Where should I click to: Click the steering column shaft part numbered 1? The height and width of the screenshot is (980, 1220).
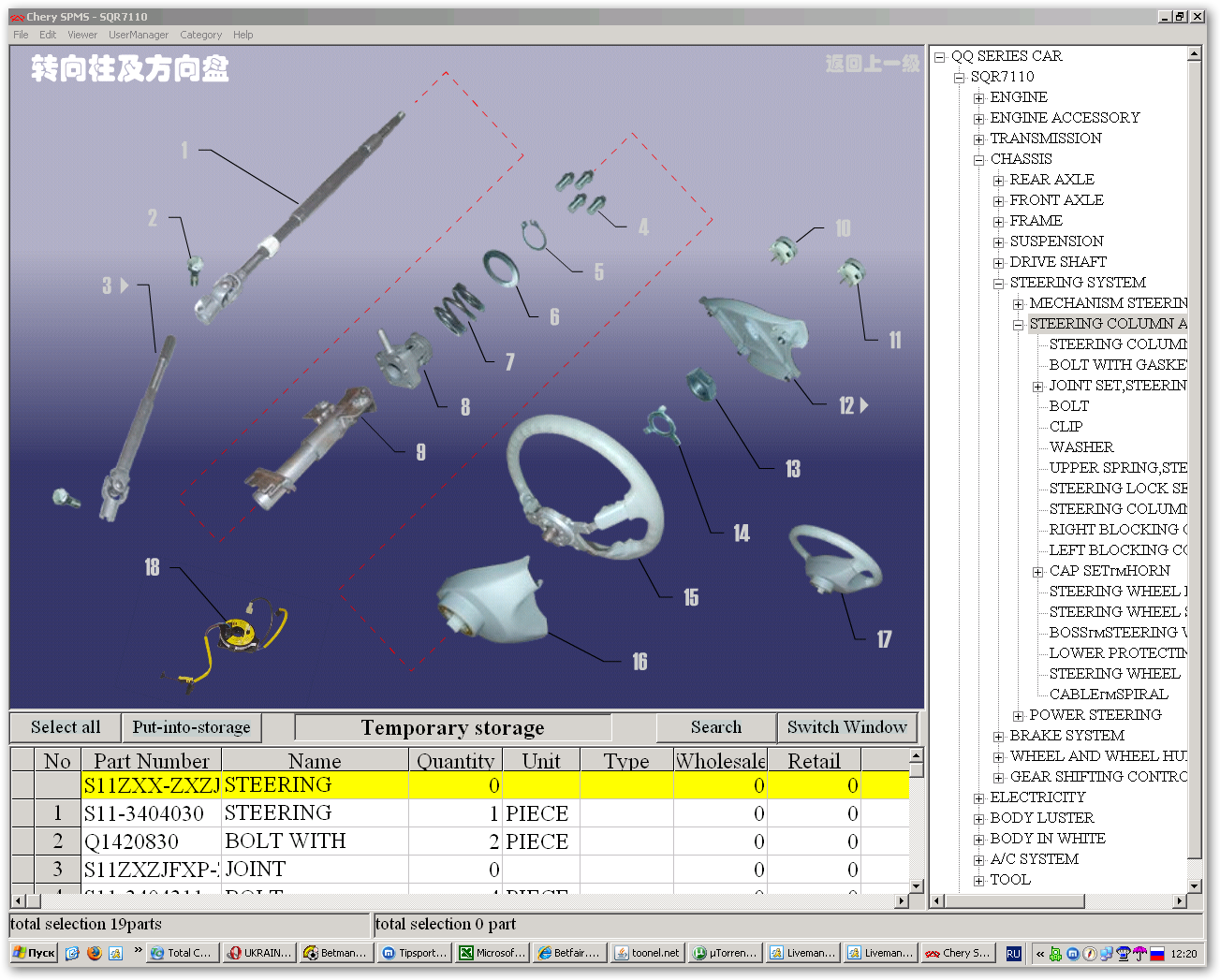point(300,217)
